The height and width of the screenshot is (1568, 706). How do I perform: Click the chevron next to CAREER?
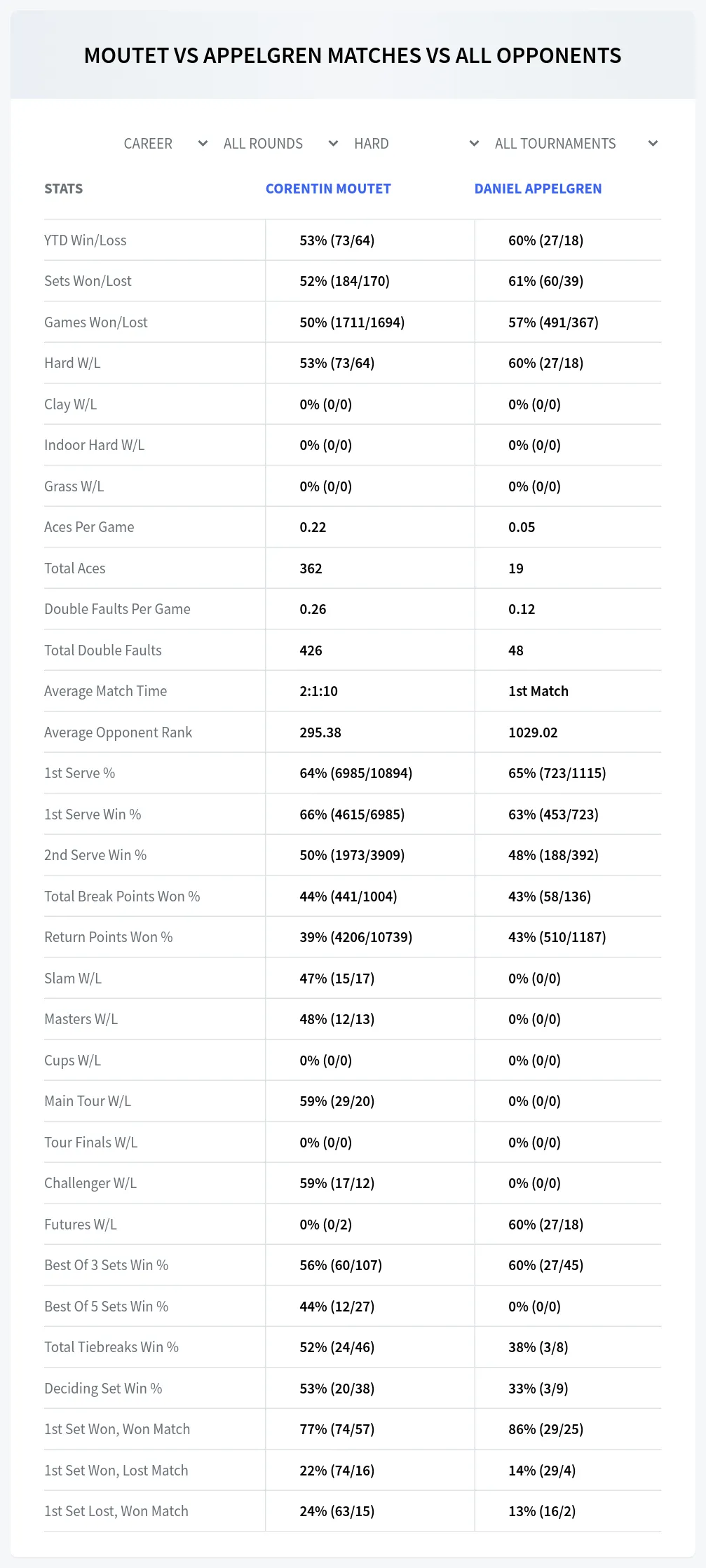(x=203, y=144)
